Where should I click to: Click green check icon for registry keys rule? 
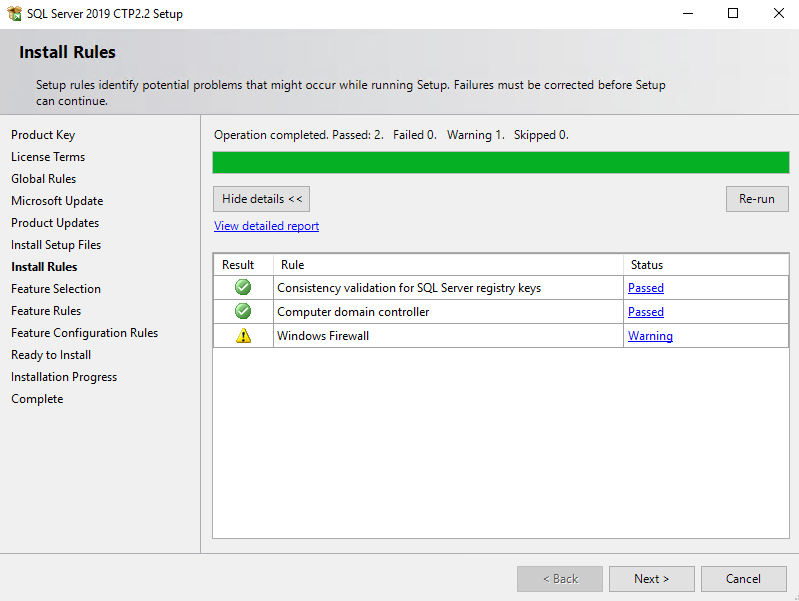pos(243,287)
